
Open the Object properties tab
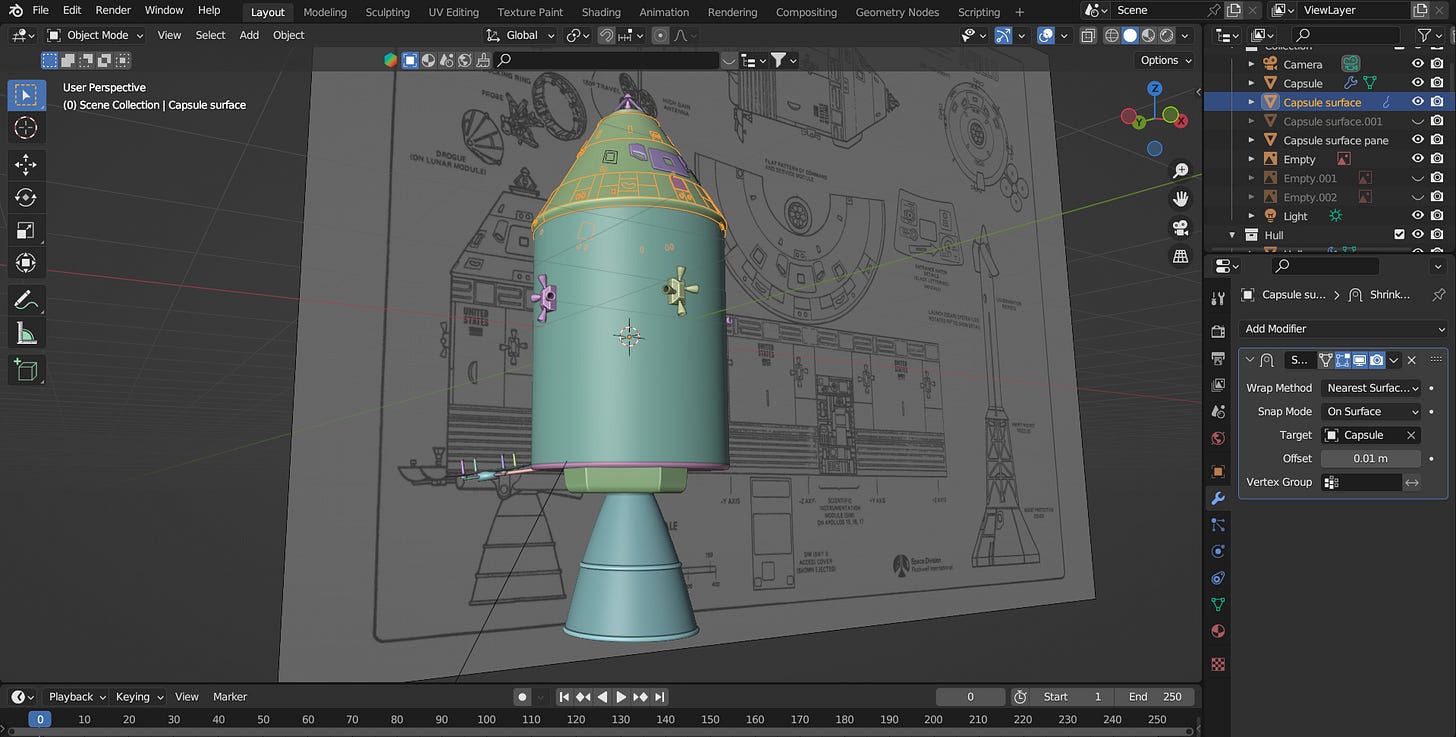coord(1218,471)
